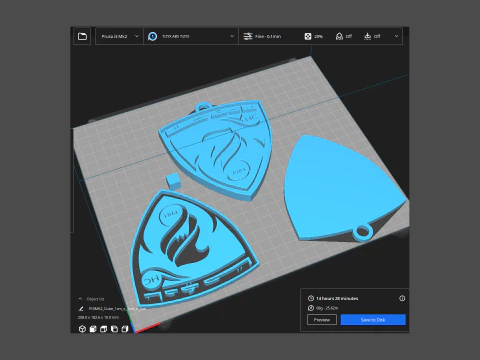The width and height of the screenshot is (480, 360).
Task: Switch to 3D perspective view cube icon
Action: tap(82, 329)
